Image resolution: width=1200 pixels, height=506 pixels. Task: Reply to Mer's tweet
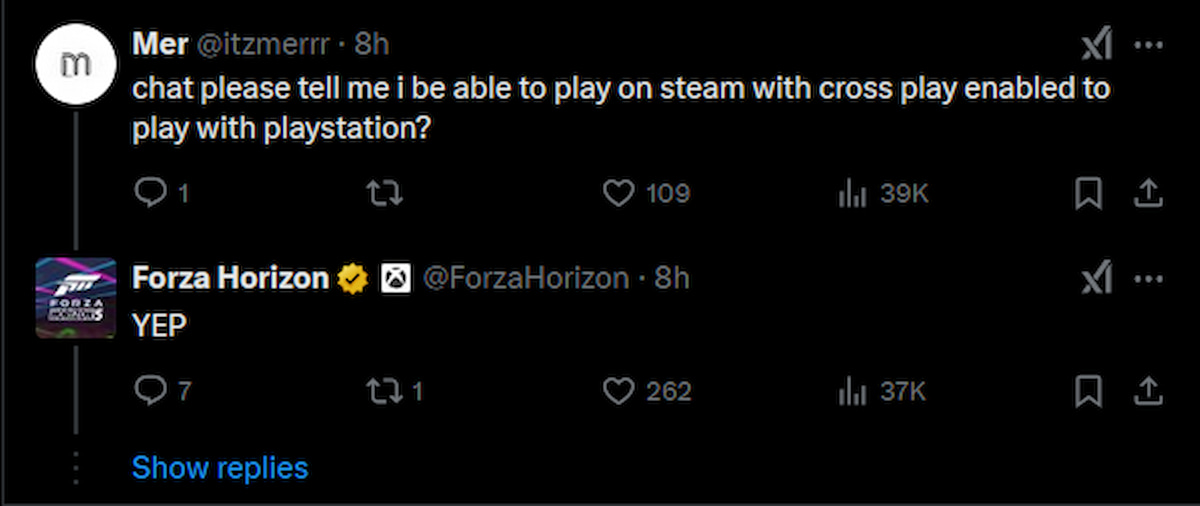147,192
